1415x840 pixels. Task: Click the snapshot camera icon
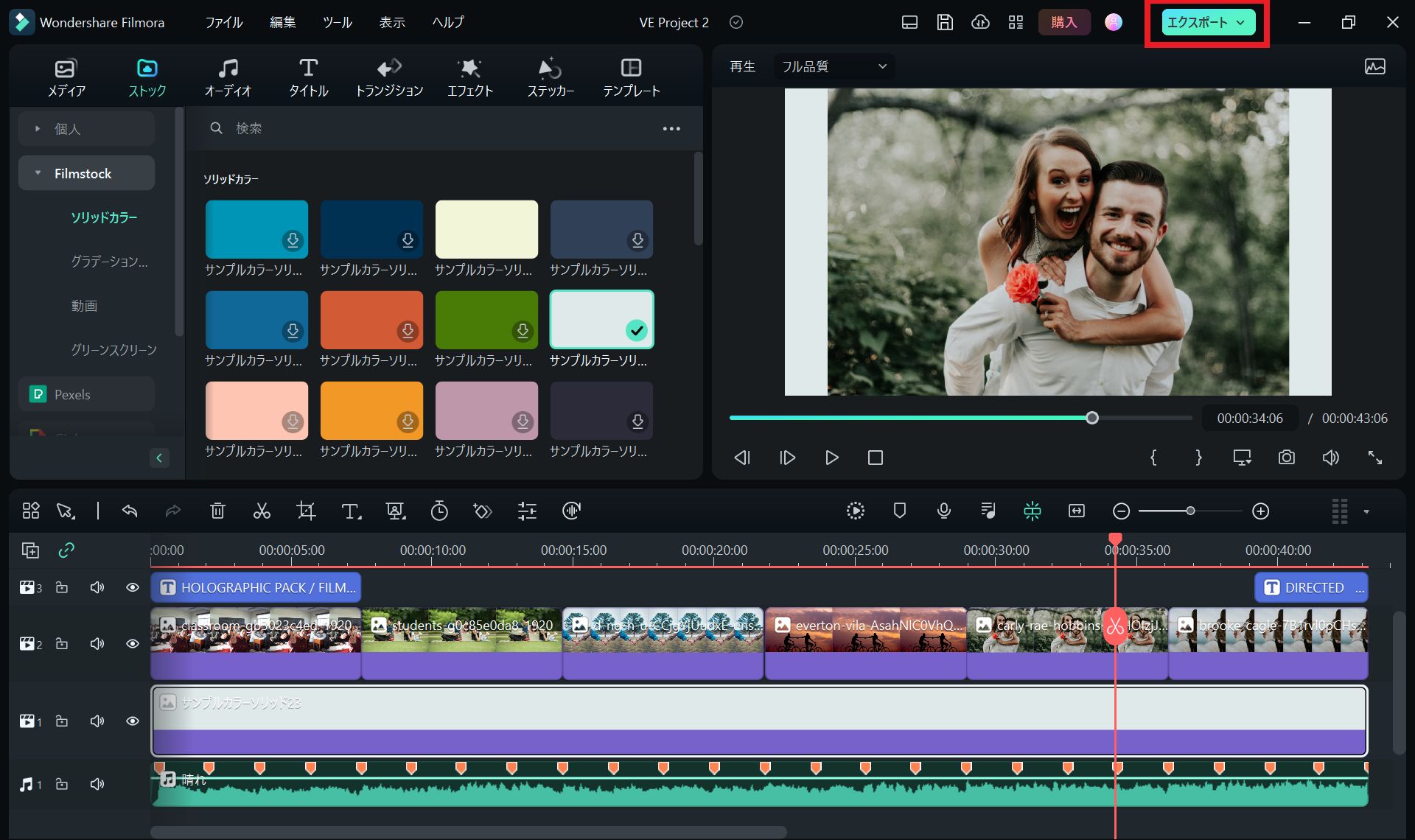click(x=1286, y=458)
